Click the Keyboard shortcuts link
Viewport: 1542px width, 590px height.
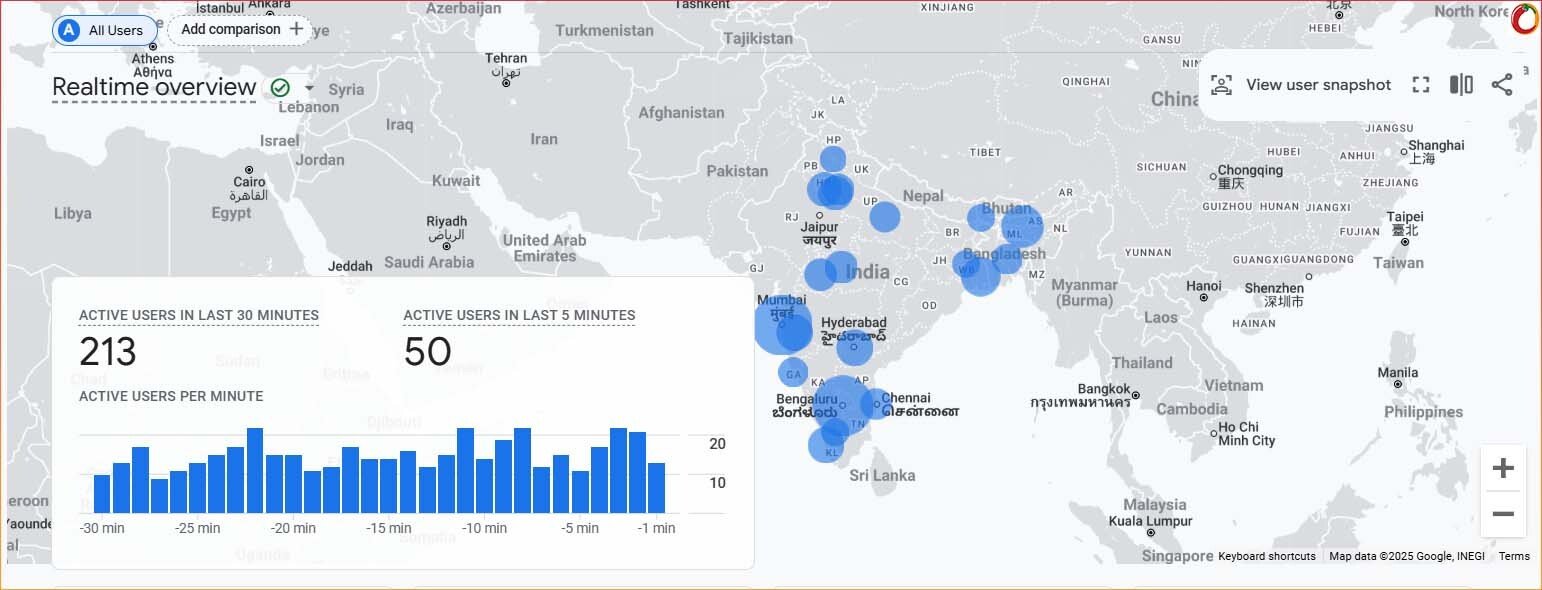pyautogui.click(x=1267, y=556)
